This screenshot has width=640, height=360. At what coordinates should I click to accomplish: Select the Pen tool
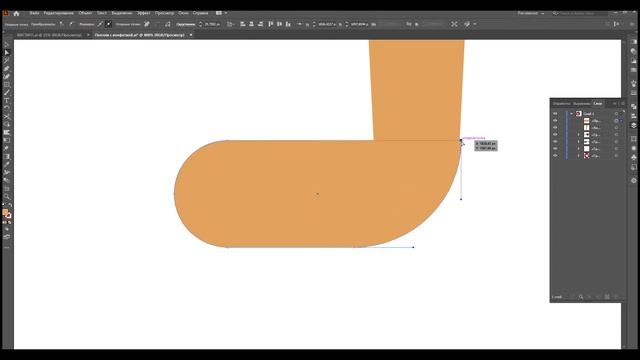7,69
